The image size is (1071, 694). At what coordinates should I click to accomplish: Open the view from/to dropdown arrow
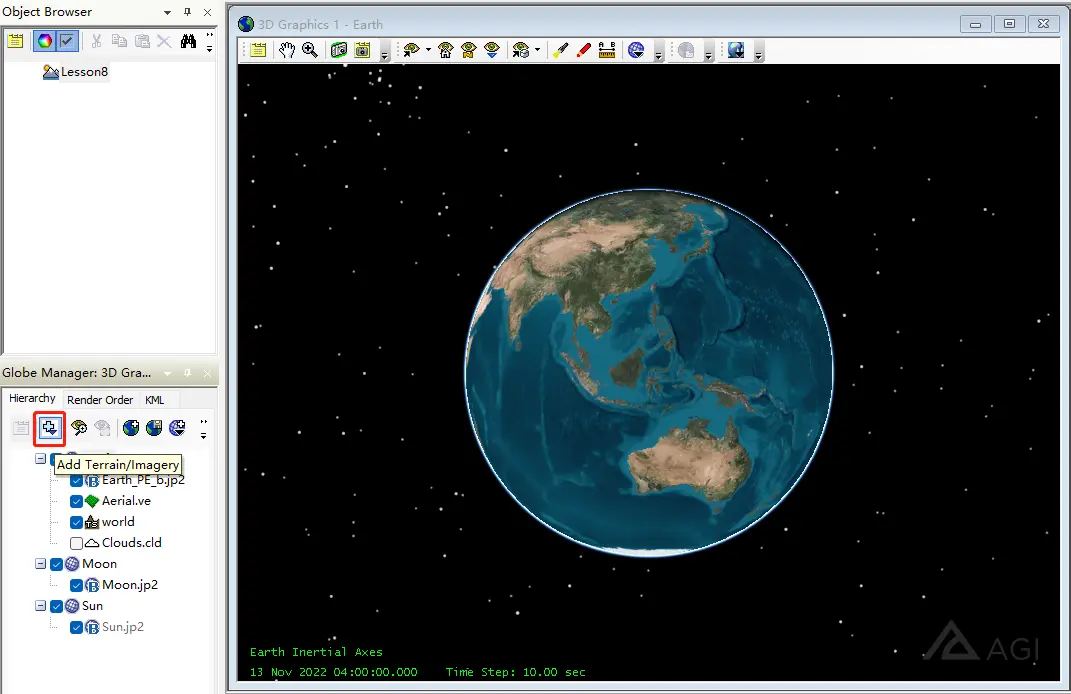click(x=428, y=50)
